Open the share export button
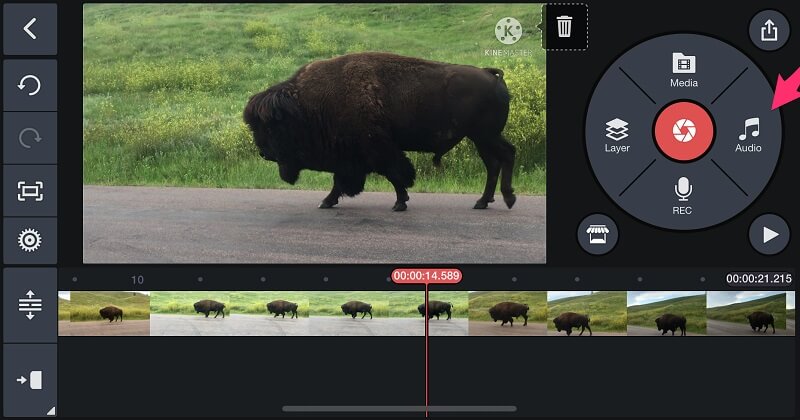Screen dimensions: 800x420 tap(769, 30)
